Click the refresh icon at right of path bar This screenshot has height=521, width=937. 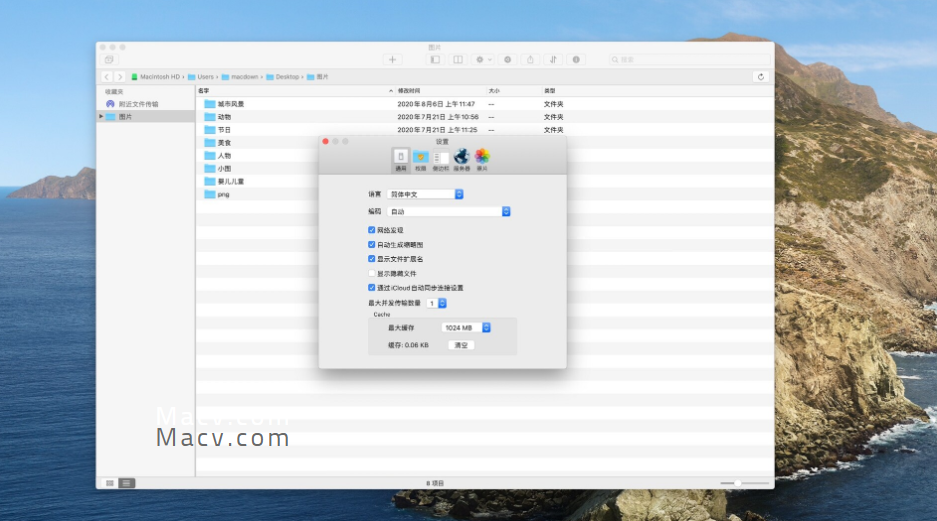pyautogui.click(x=761, y=76)
